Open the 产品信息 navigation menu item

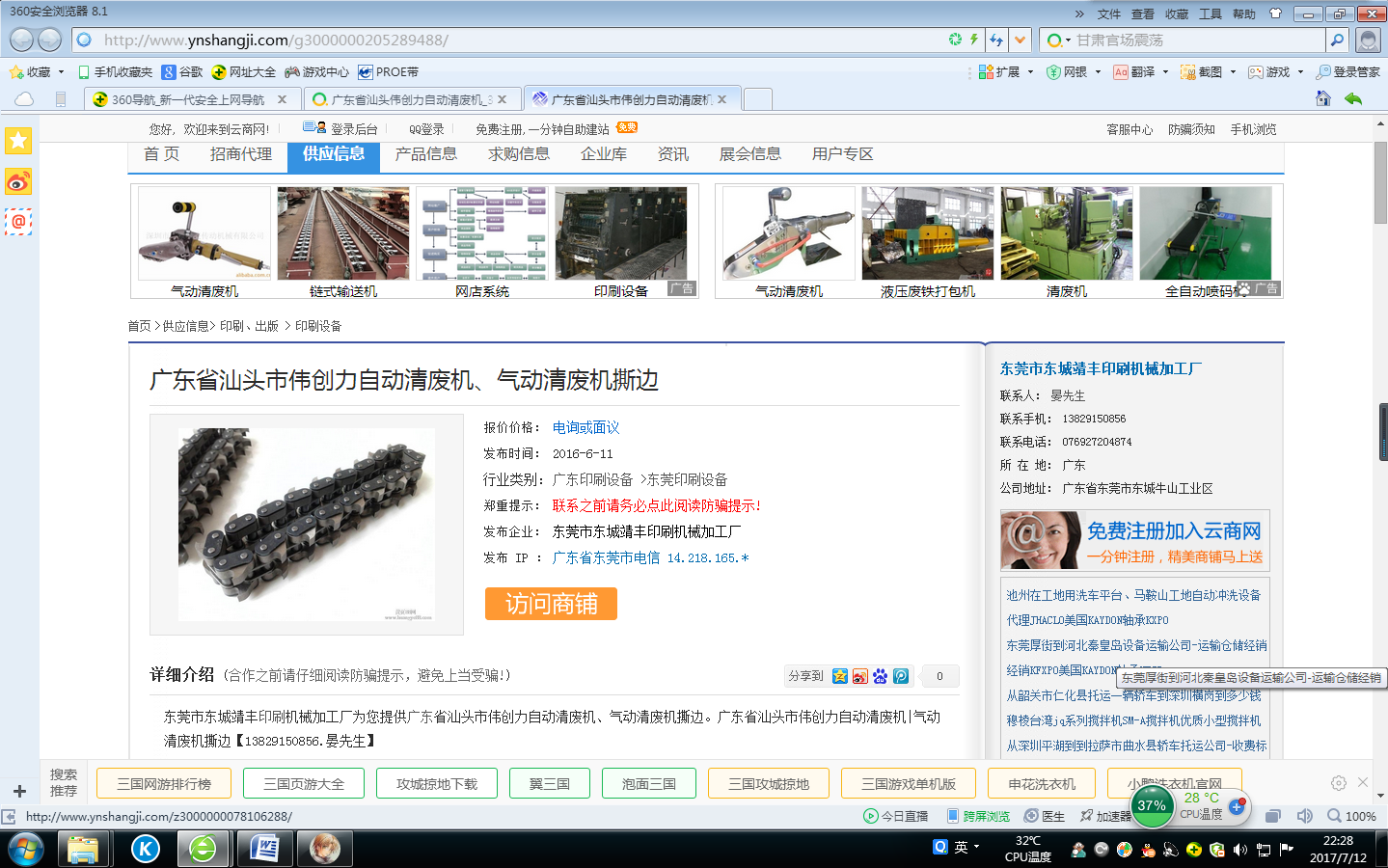425,154
